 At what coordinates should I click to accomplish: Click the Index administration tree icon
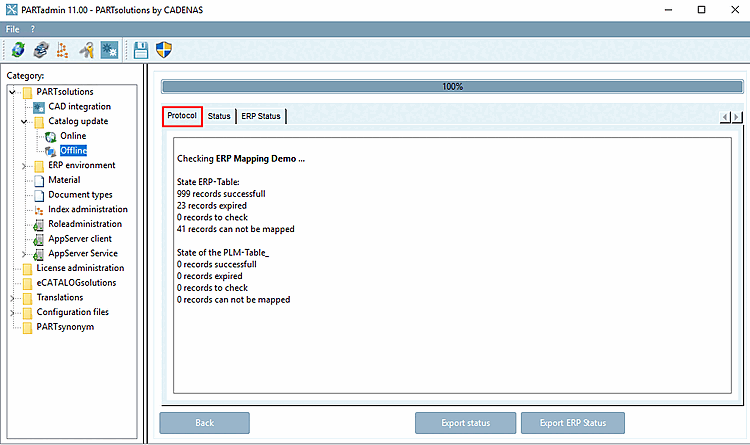pyautogui.click(x=39, y=210)
